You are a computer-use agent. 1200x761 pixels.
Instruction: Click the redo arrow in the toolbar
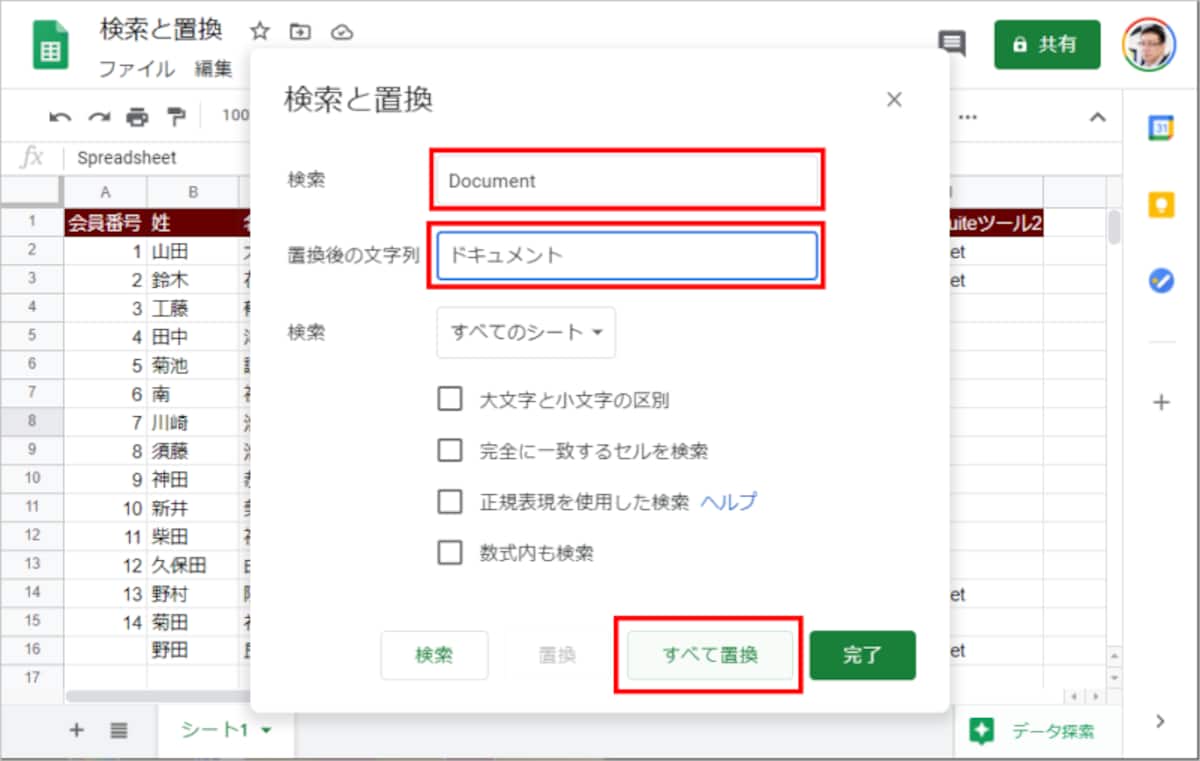(x=98, y=117)
